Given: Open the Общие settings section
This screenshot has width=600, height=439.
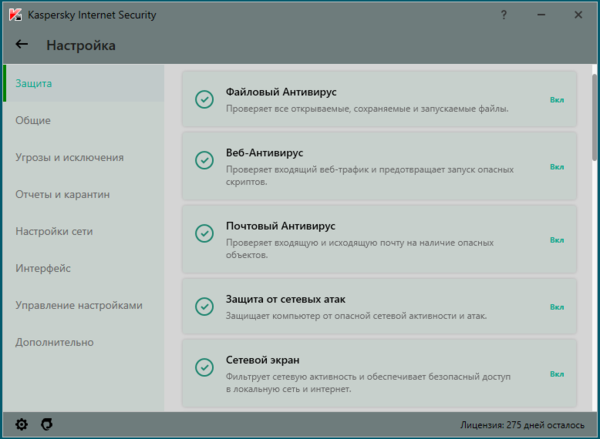Looking at the screenshot, I should [x=33, y=120].
